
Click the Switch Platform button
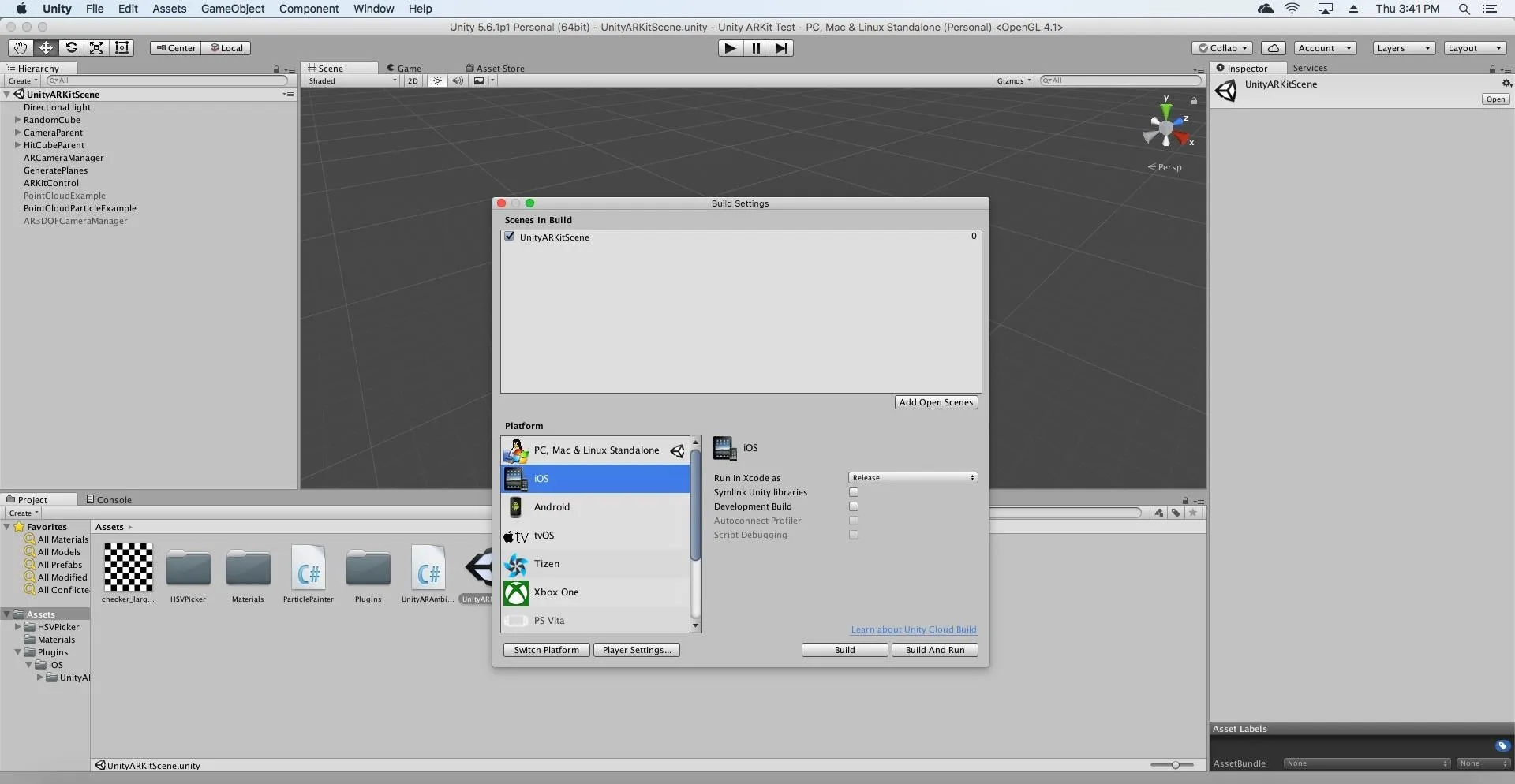(547, 650)
